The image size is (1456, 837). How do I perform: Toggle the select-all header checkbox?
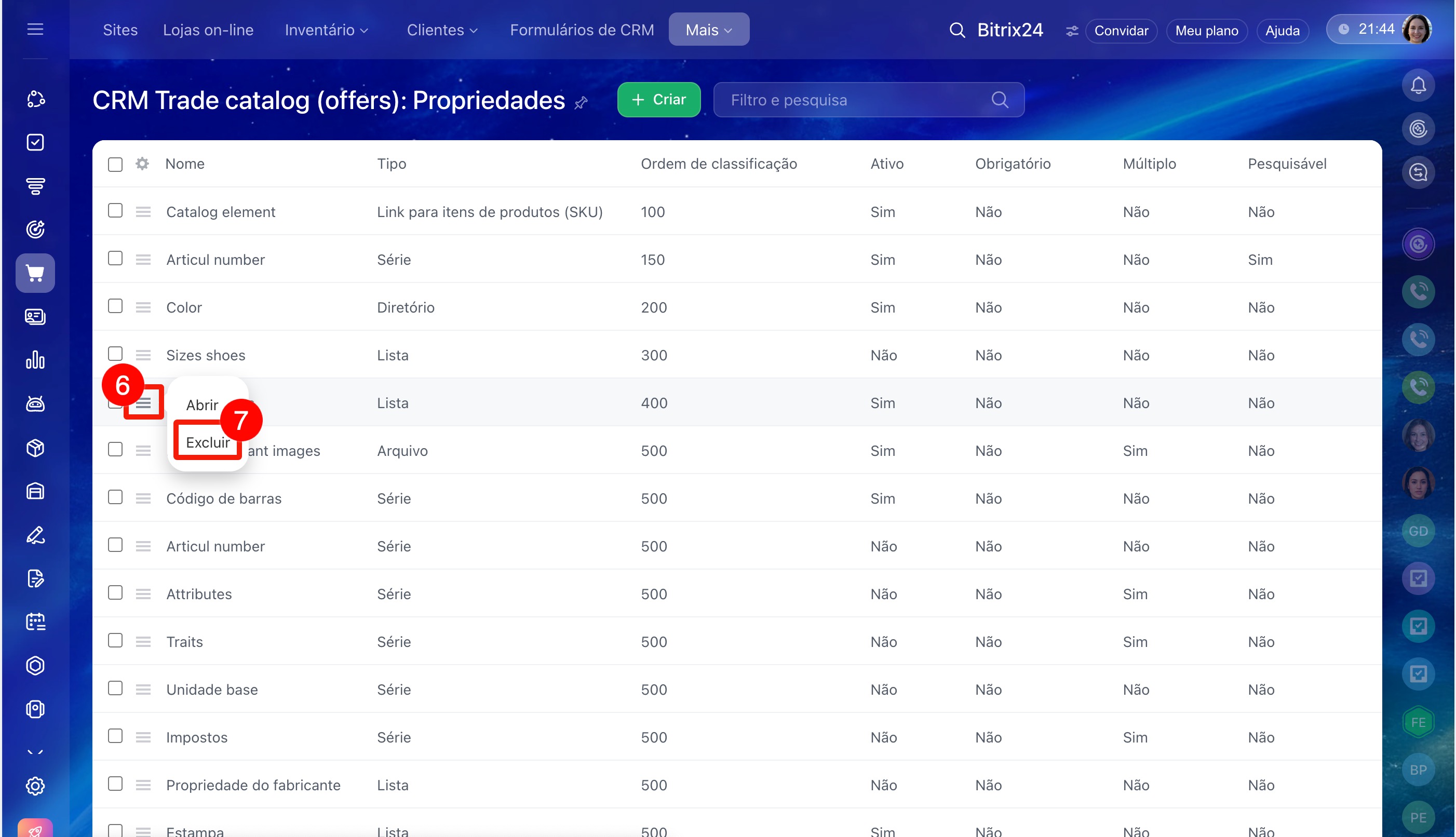(x=115, y=165)
